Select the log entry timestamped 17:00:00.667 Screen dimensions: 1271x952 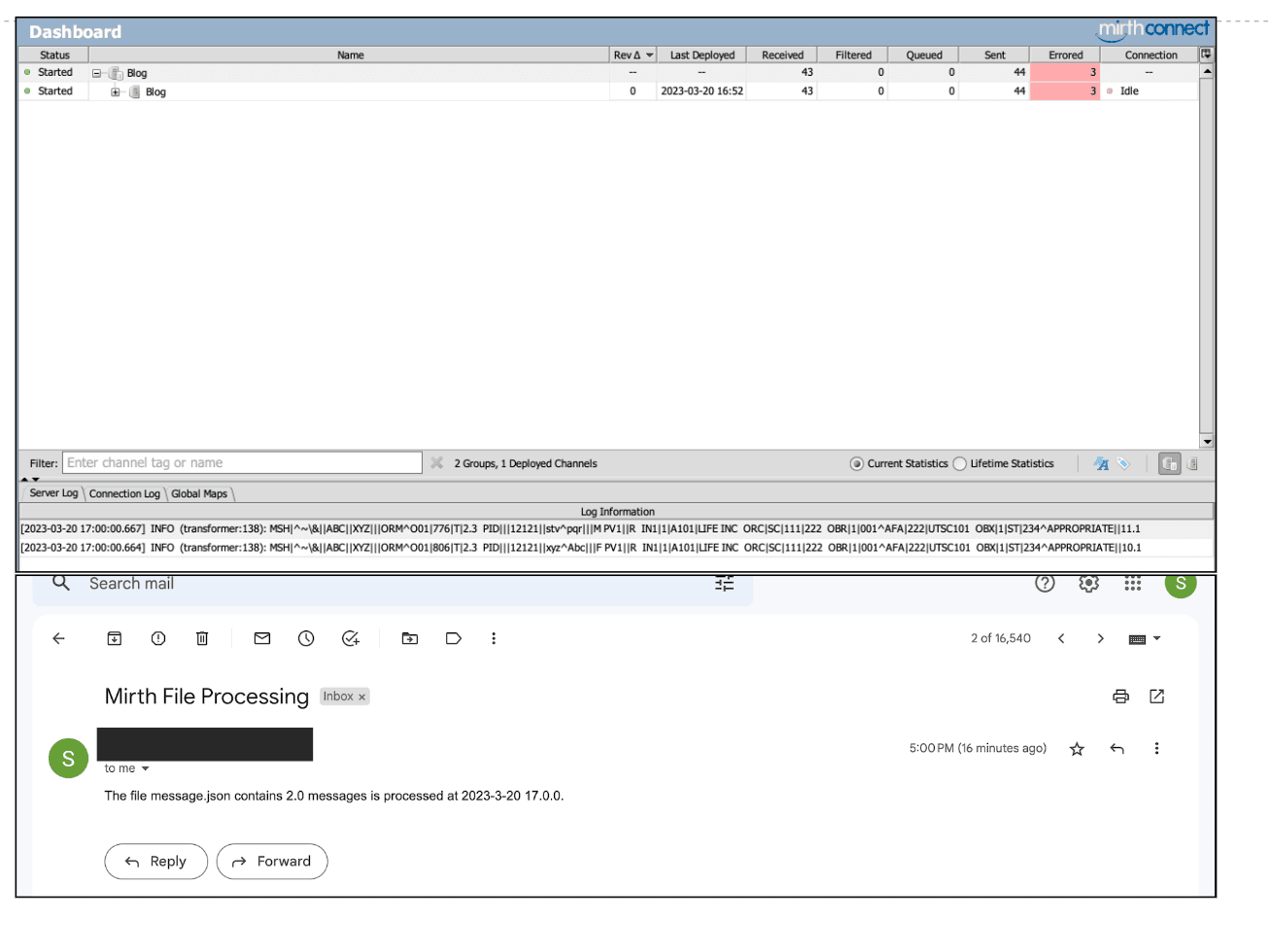pos(616,529)
